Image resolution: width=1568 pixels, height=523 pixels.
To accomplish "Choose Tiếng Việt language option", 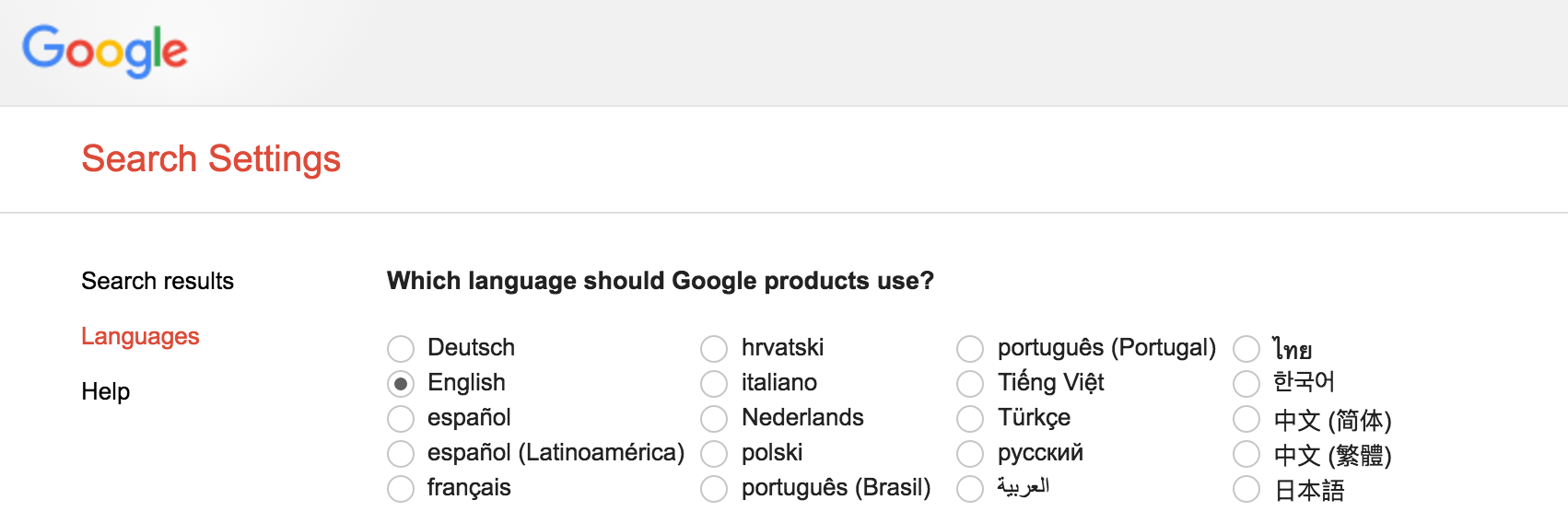I will pos(970,384).
